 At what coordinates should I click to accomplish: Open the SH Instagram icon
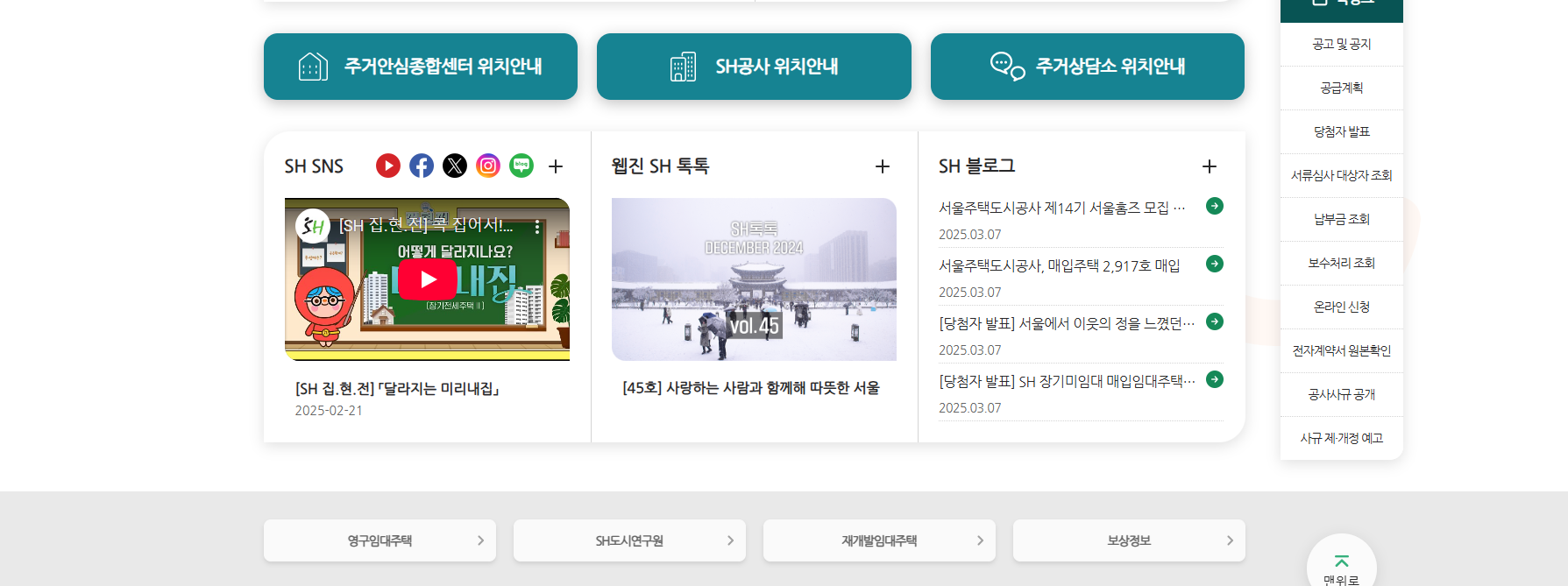[488, 166]
